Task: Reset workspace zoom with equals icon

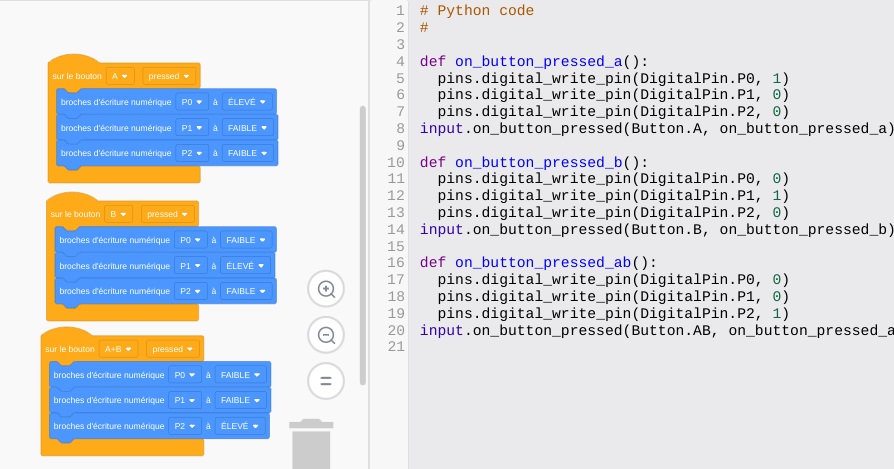Action: point(326,381)
